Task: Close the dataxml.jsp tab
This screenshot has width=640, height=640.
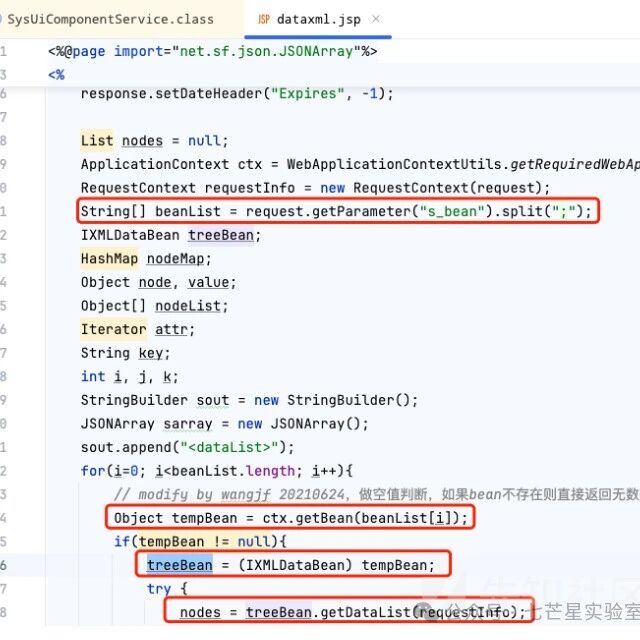Action: coord(376,19)
